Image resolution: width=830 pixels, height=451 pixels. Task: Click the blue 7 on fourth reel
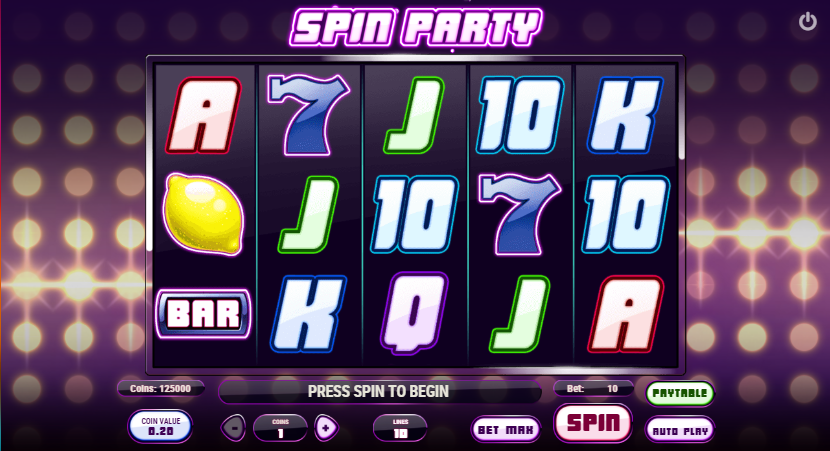point(519,214)
